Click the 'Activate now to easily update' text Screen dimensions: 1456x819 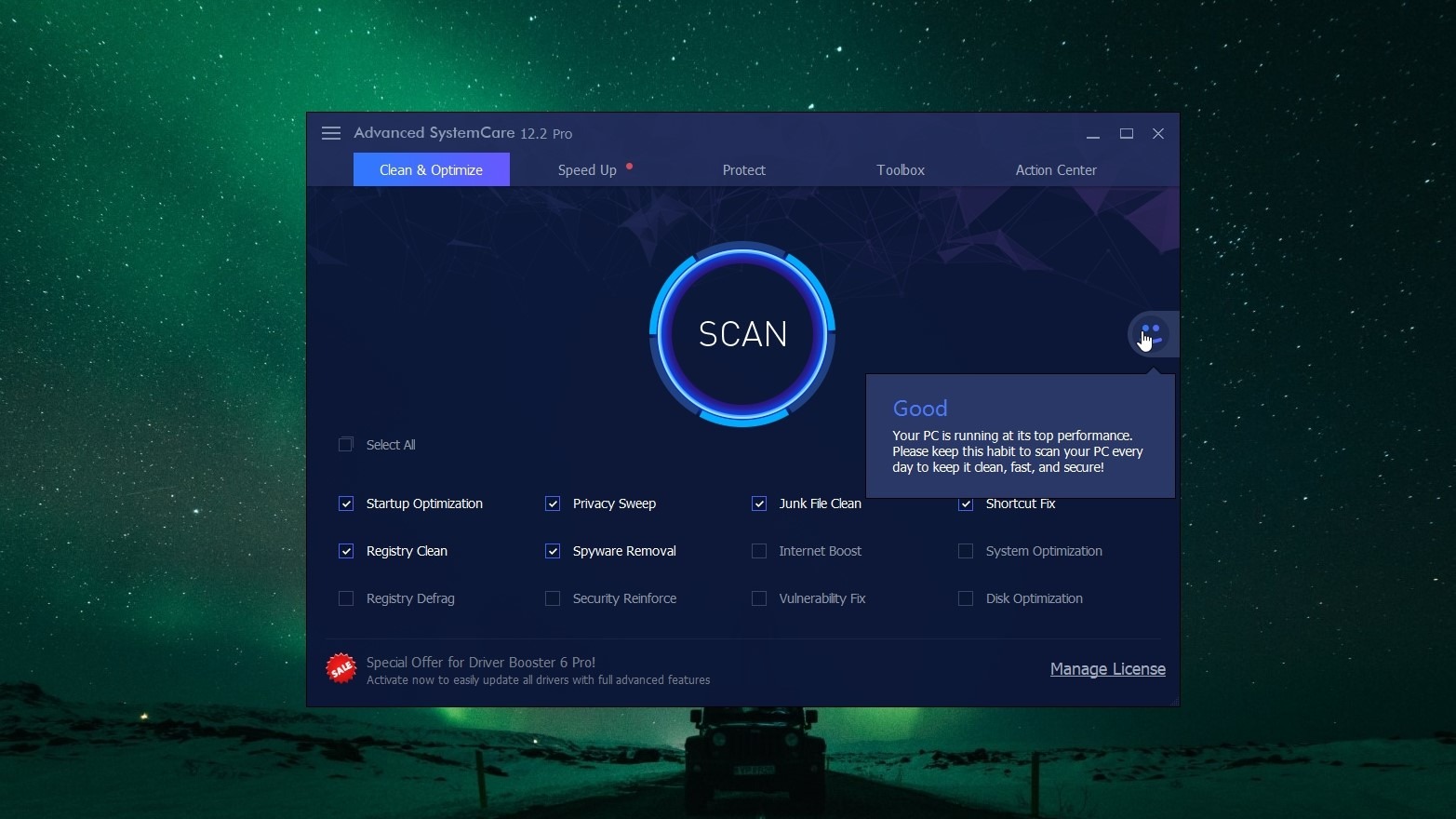coord(538,680)
